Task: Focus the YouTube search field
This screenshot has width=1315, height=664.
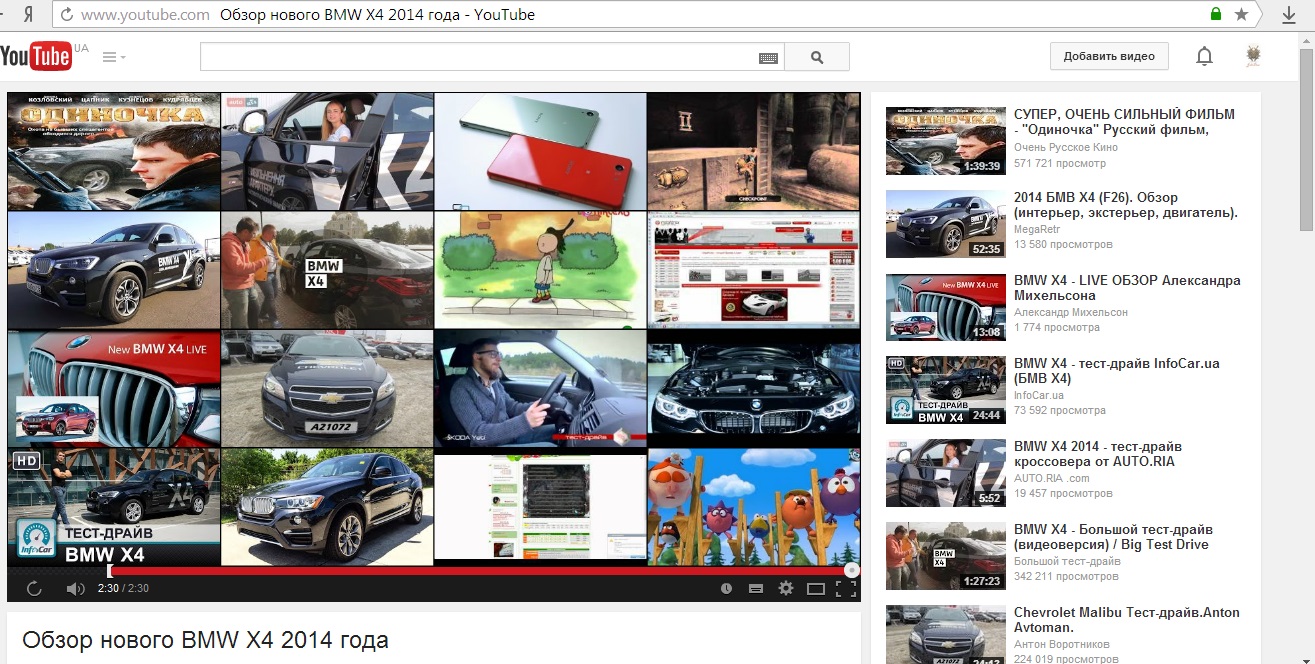Action: point(479,57)
